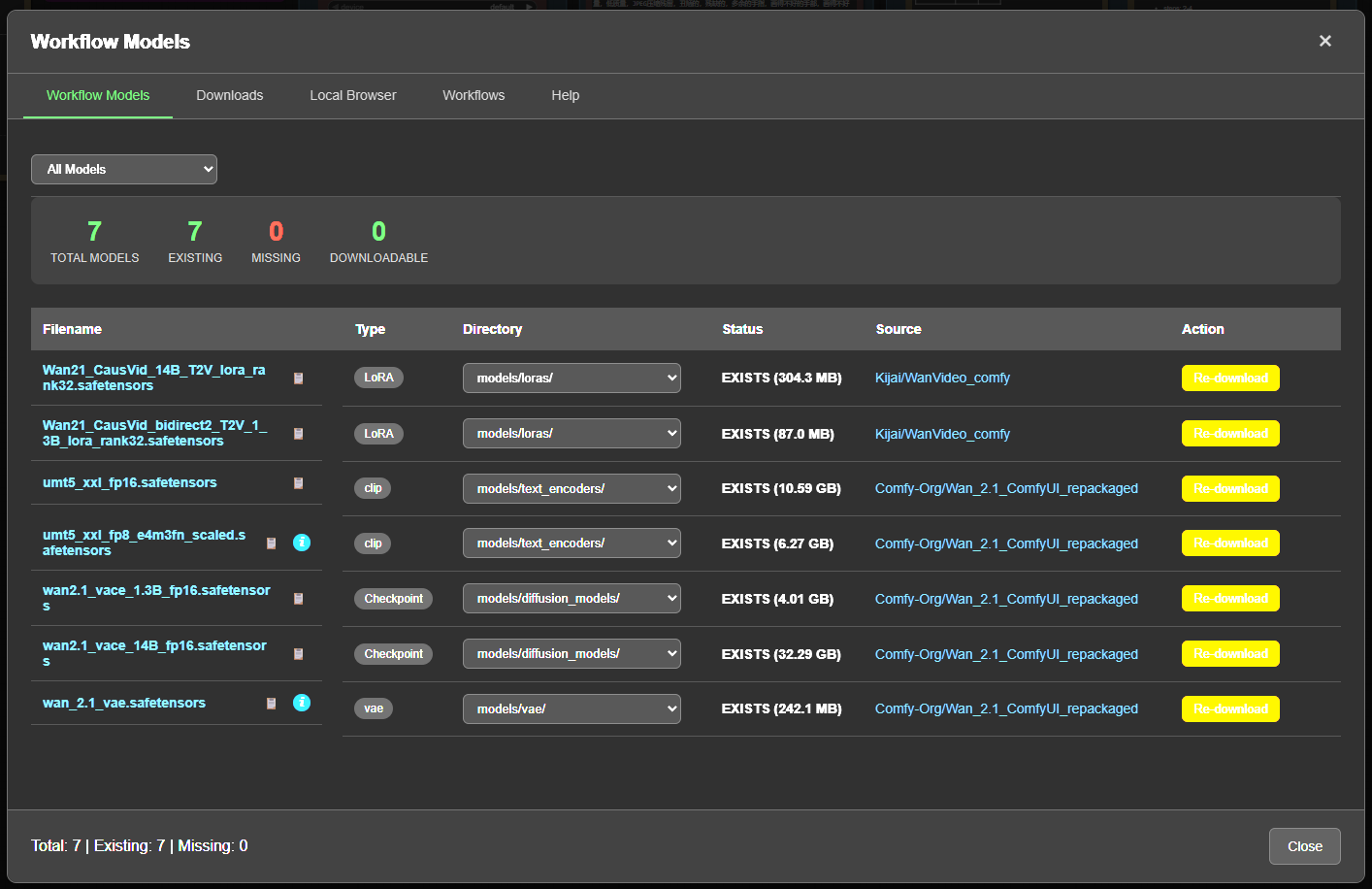Image resolution: width=1372 pixels, height=889 pixels.
Task: Click the TOTAL MODELS count stat
Action: [x=94, y=241]
